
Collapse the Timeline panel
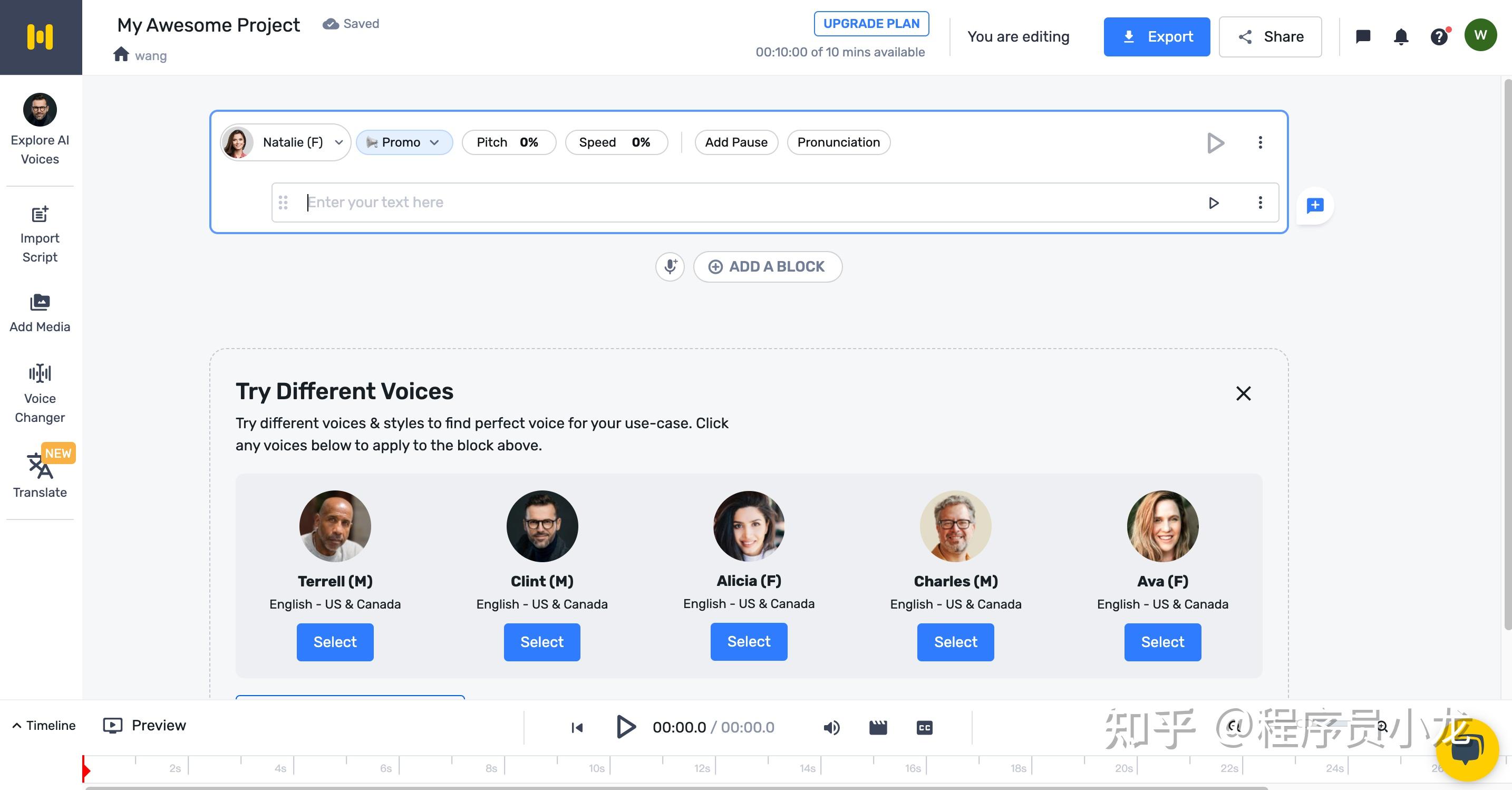44,725
